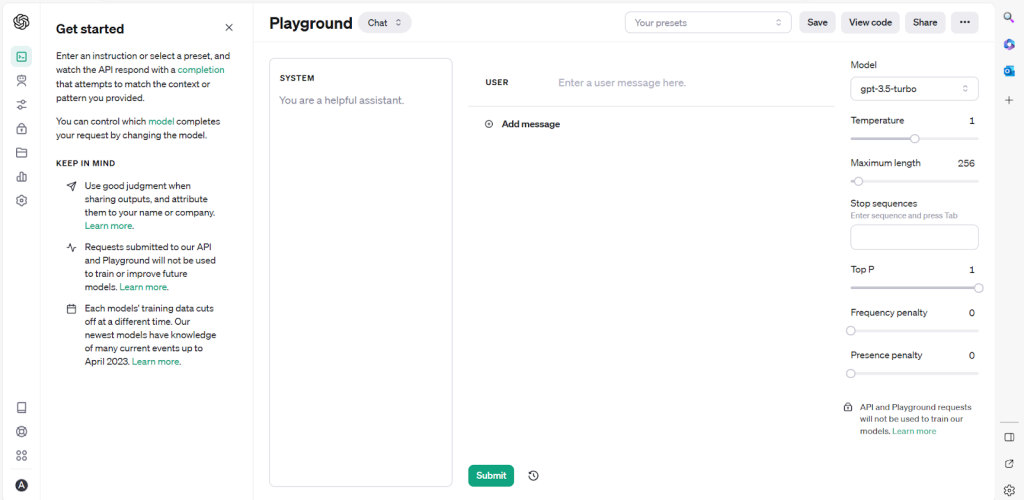Click the history clock icon next to Submit

point(534,476)
